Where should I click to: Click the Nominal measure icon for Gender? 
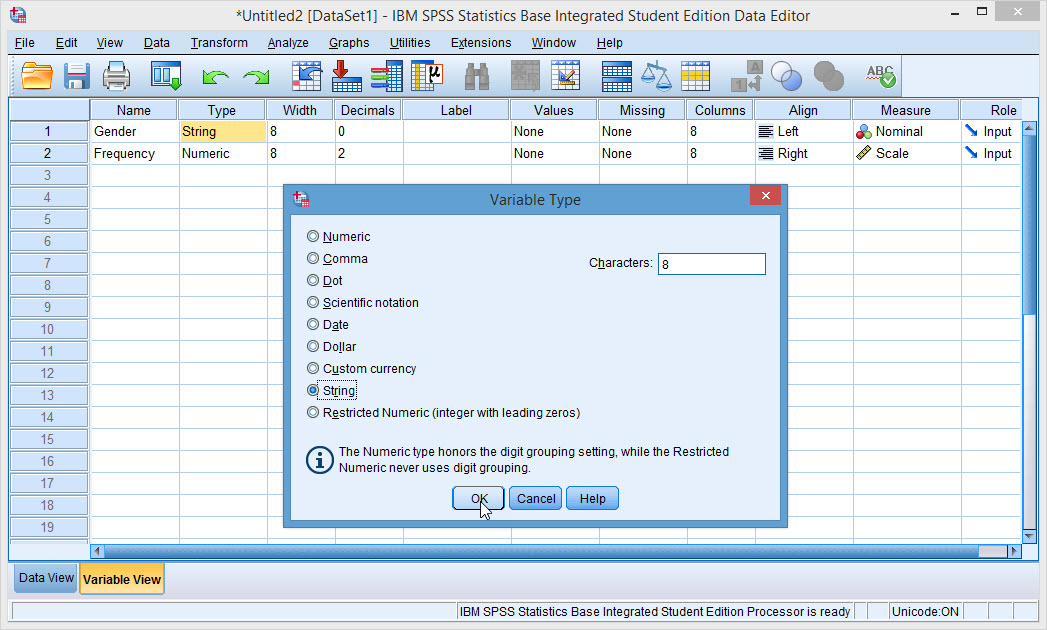pyautogui.click(x=863, y=132)
